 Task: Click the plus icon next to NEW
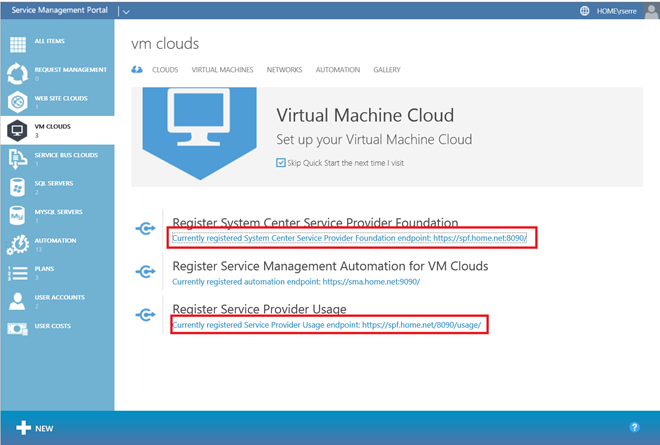point(24,428)
